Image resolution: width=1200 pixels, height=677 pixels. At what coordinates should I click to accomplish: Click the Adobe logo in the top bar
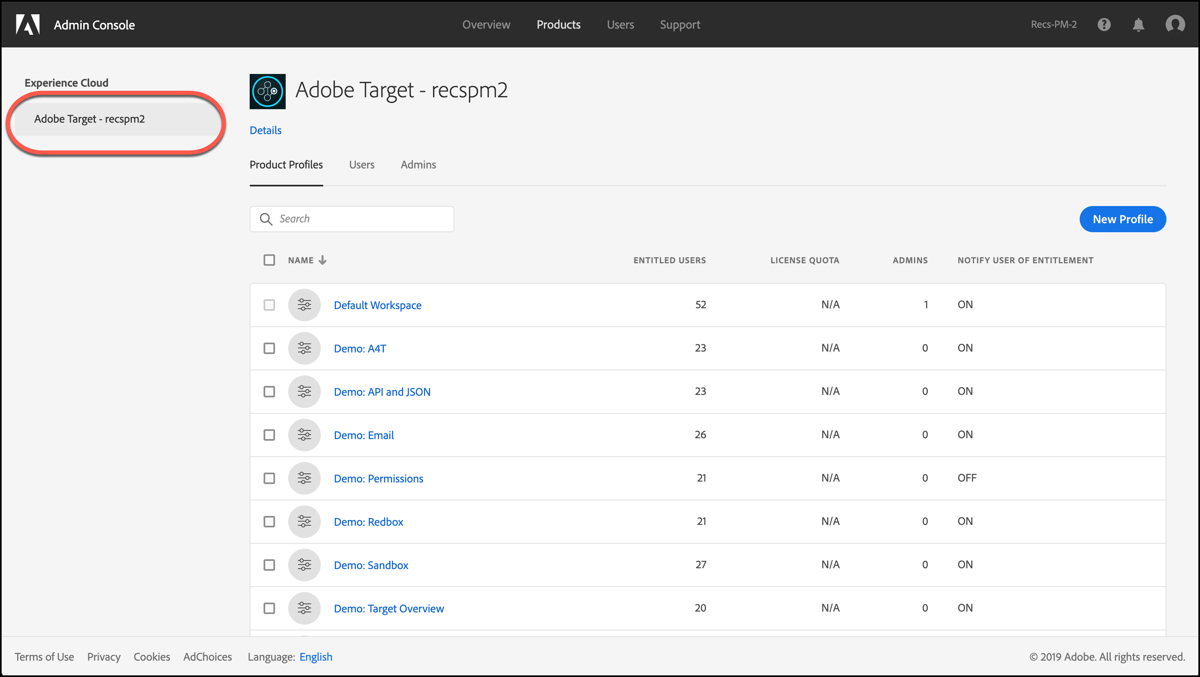[x=28, y=24]
